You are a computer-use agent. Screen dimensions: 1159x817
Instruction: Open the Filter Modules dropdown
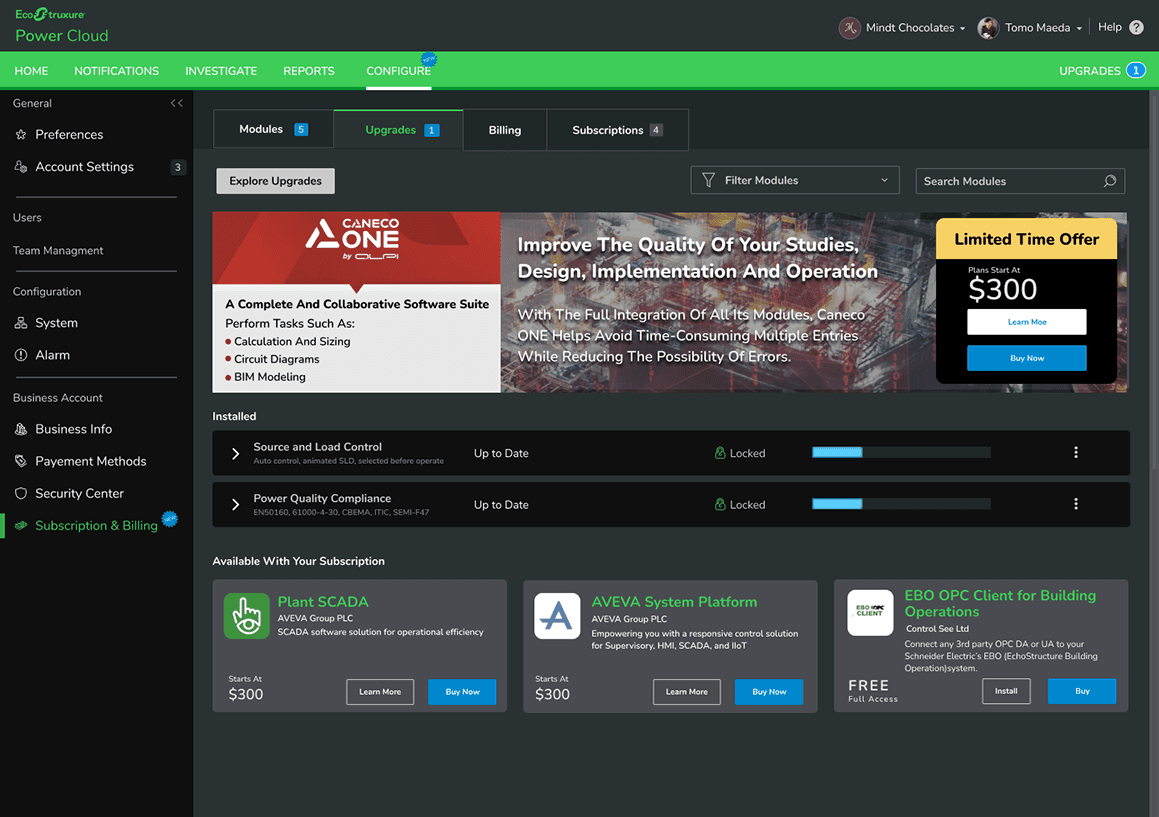pos(795,180)
